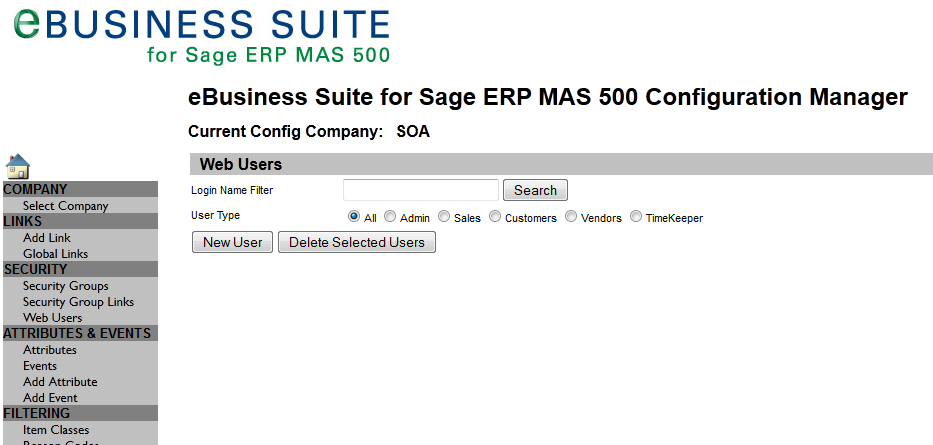Select the Vendors radio button
The image size is (933, 445).
tap(571, 217)
